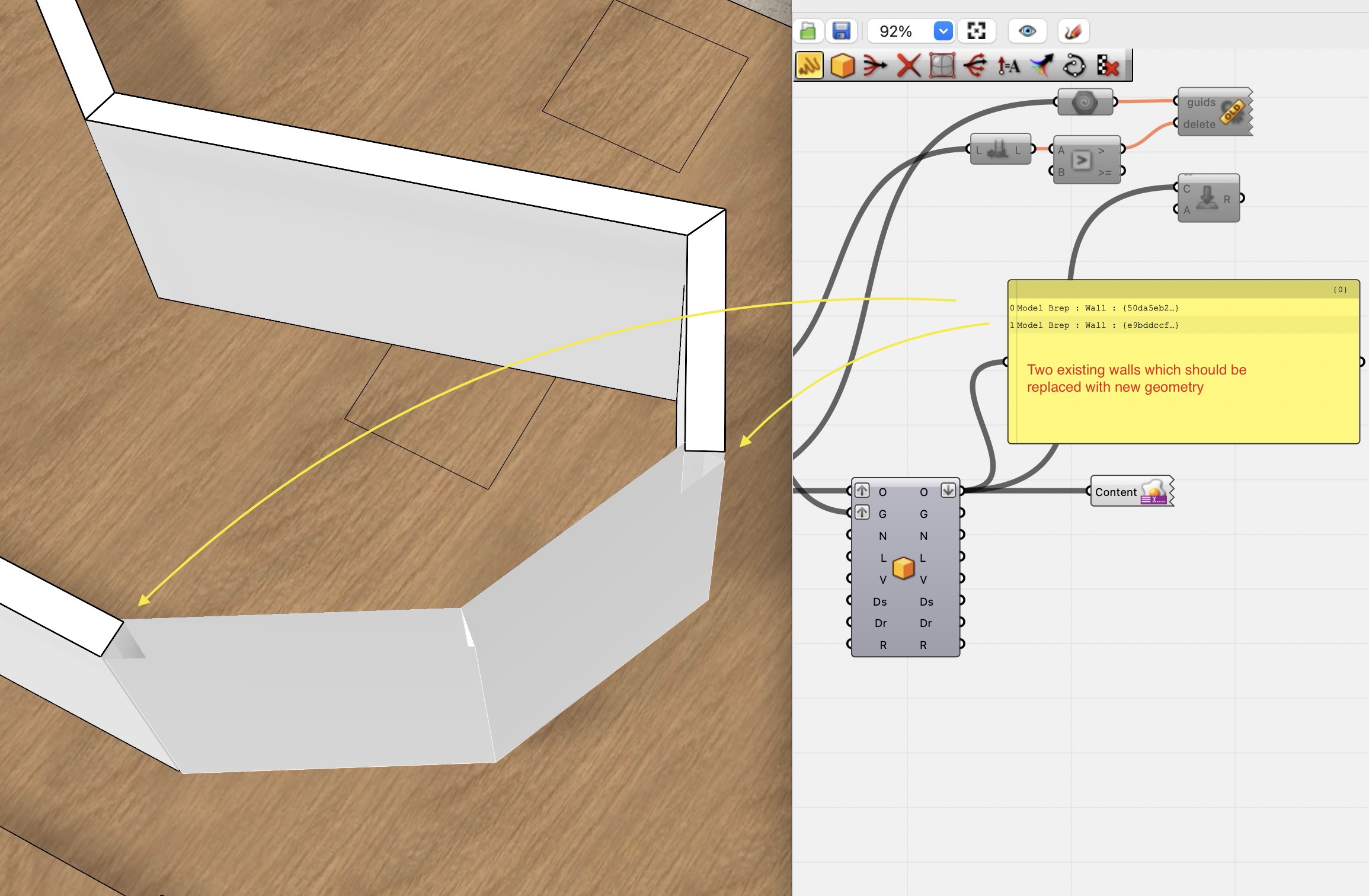
Task: Click output Dr of the model object component
Action: 926,623
